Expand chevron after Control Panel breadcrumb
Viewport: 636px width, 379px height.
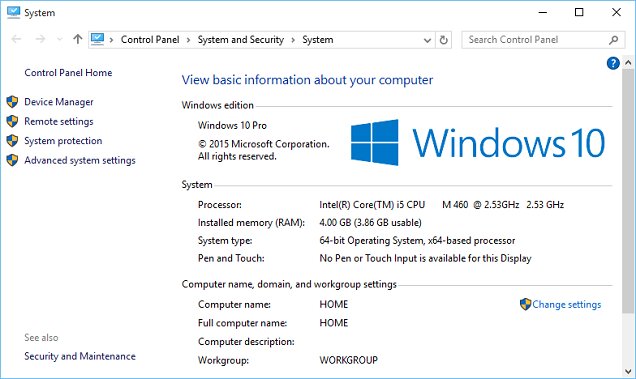188,40
